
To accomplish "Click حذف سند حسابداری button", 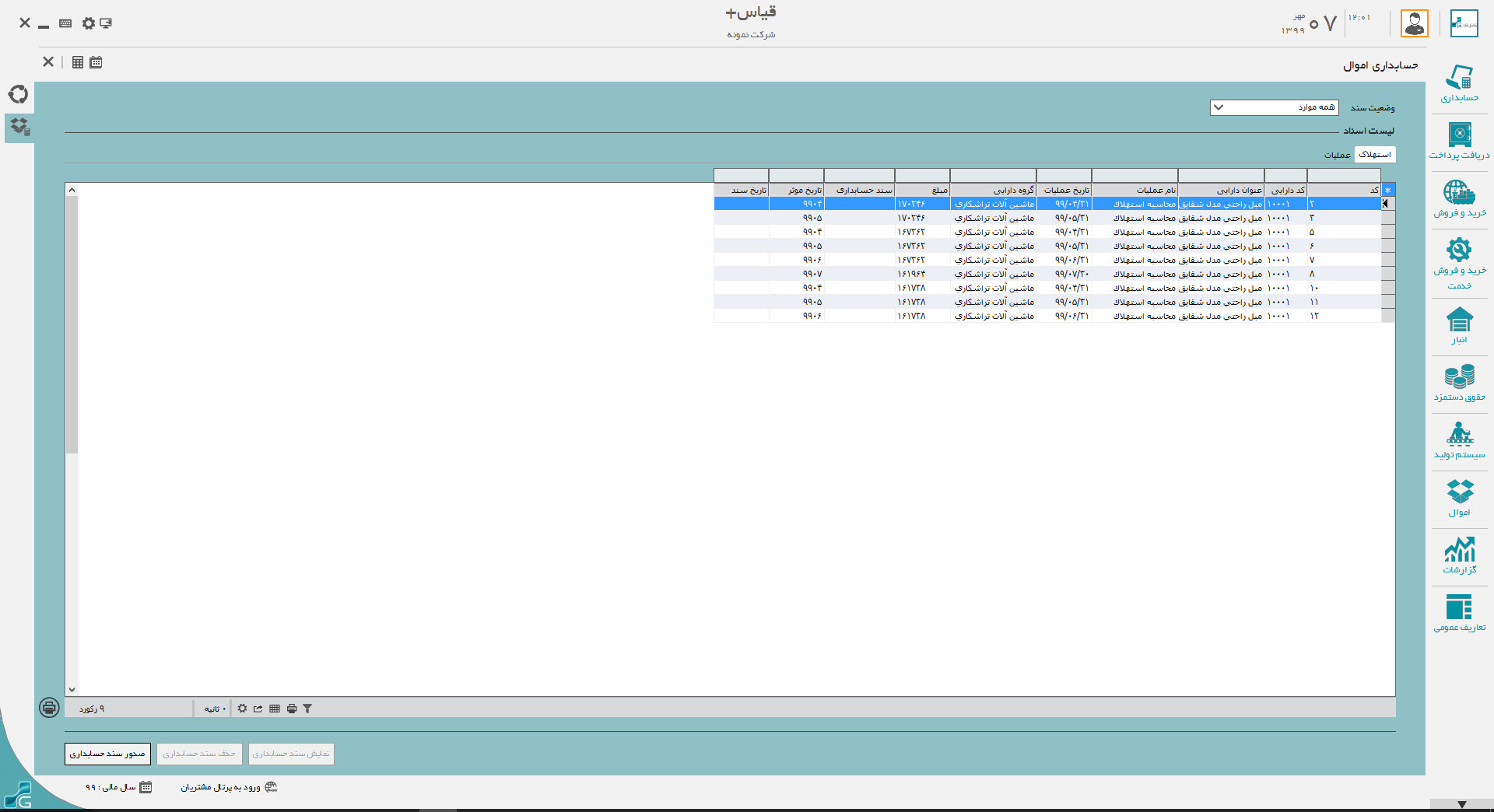I will [199, 754].
